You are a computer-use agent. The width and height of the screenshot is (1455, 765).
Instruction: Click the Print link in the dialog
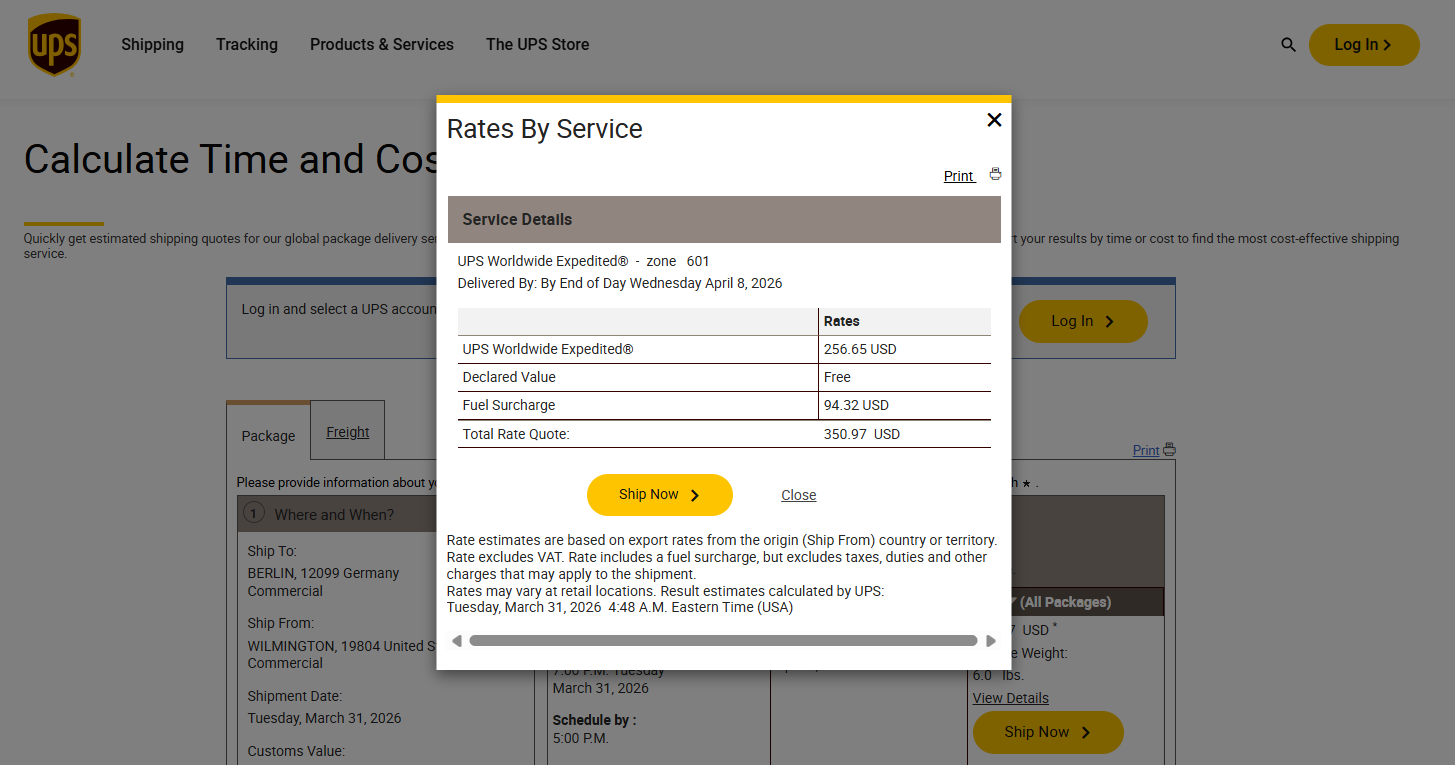958,176
